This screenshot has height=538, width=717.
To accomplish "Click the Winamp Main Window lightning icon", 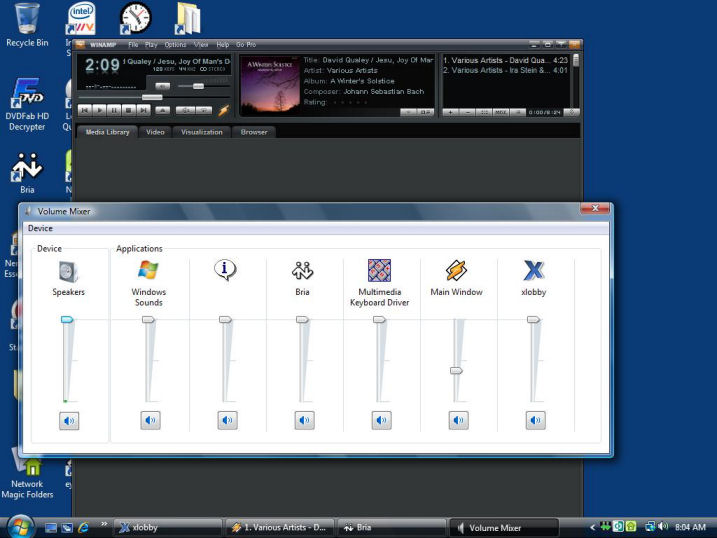I will (x=456, y=270).
